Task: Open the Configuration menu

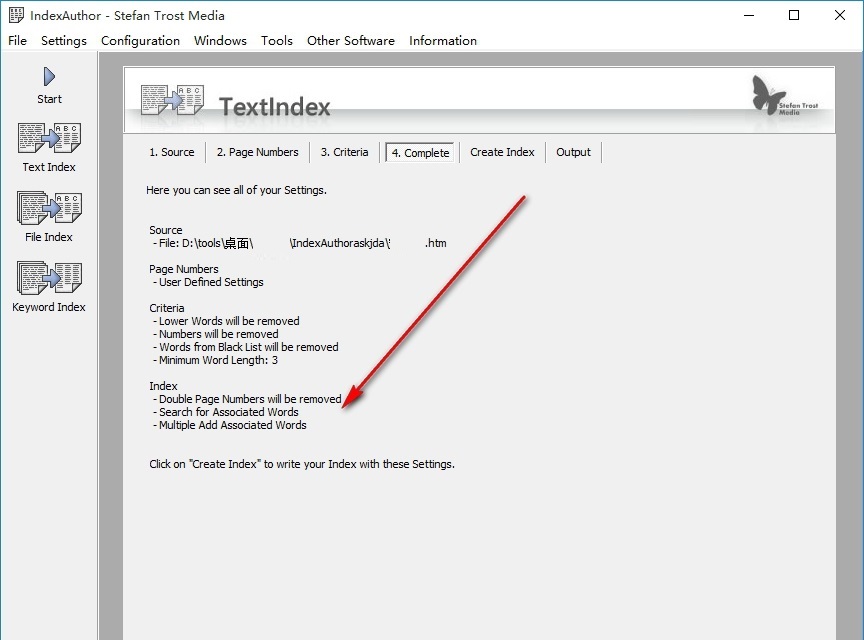Action: pos(141,41)
